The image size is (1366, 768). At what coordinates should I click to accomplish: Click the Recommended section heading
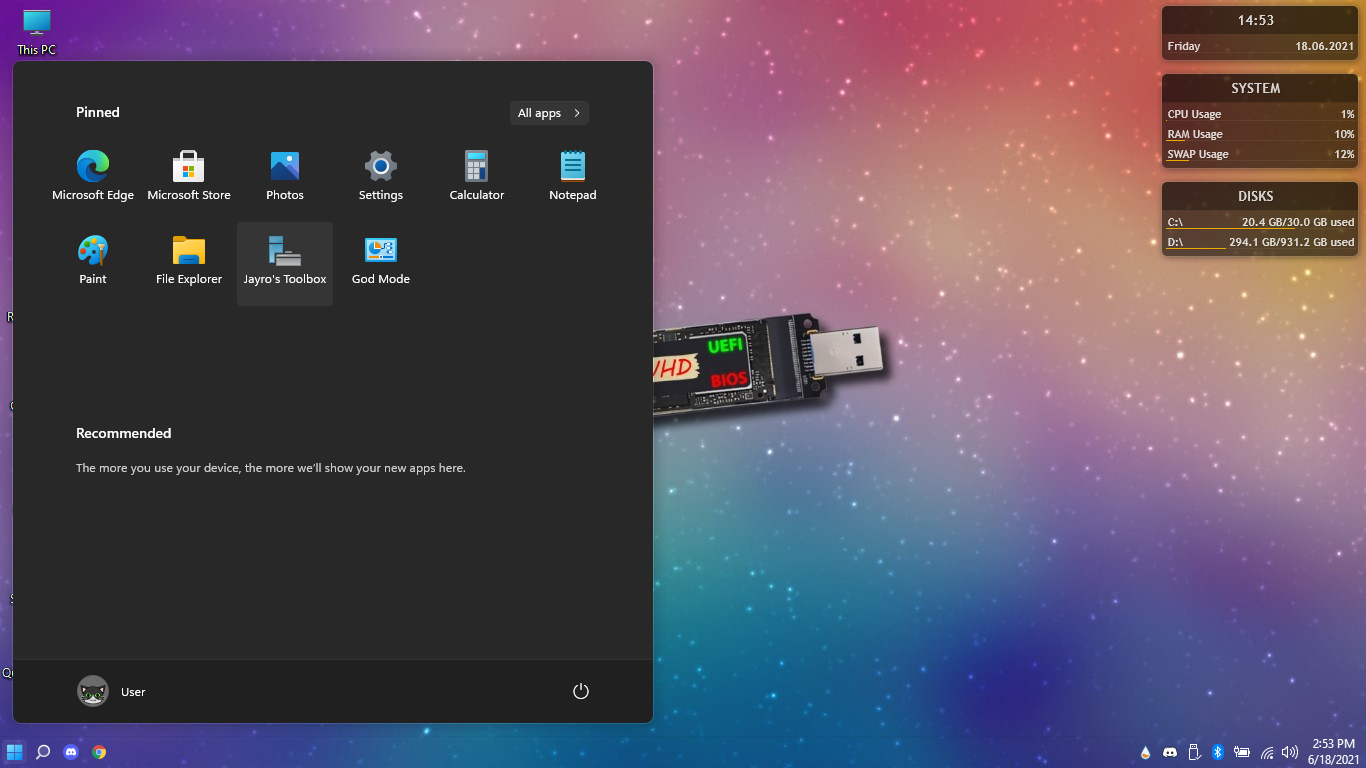pos(124,433)
